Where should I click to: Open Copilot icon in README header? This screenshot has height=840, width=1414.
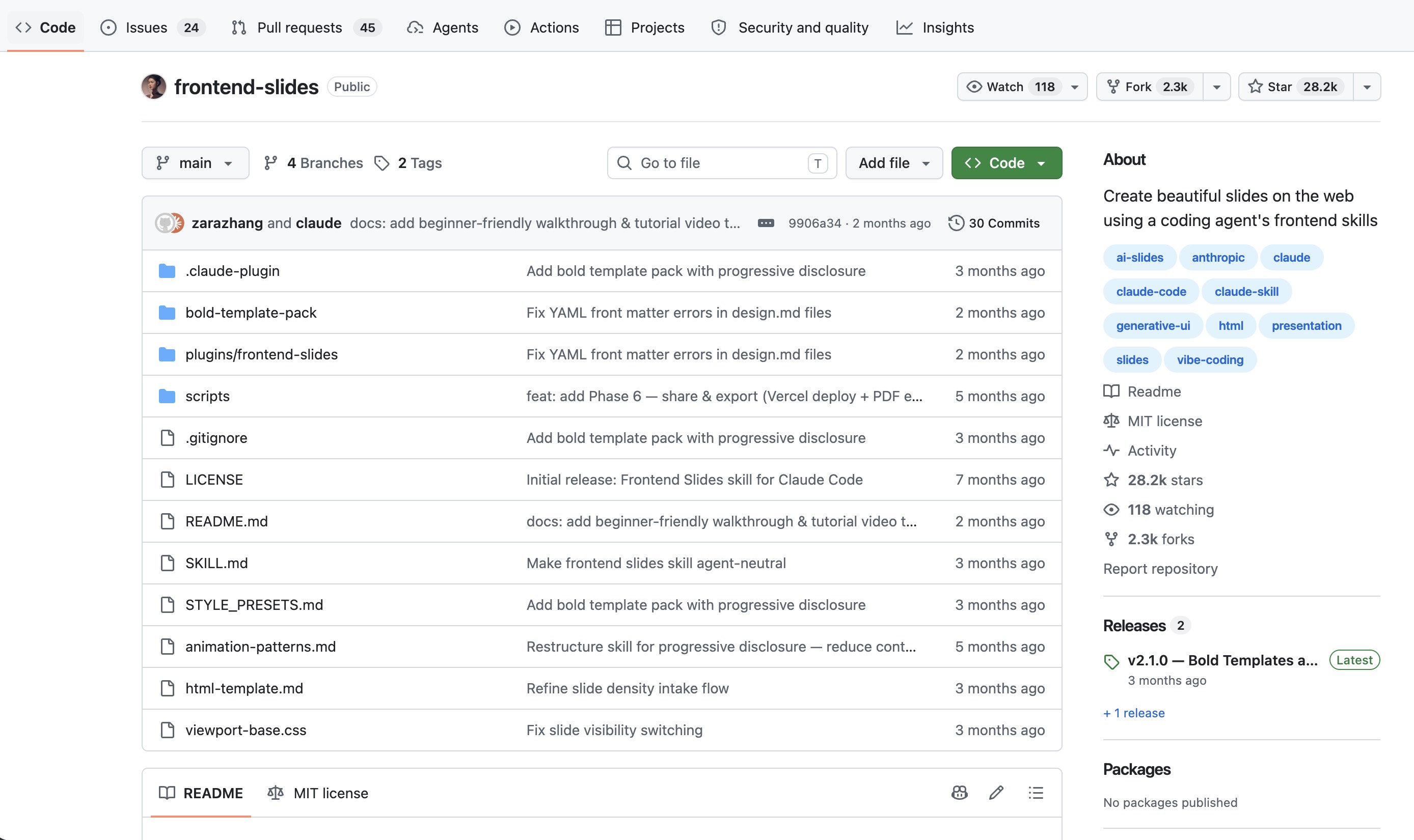coord(959,793)
